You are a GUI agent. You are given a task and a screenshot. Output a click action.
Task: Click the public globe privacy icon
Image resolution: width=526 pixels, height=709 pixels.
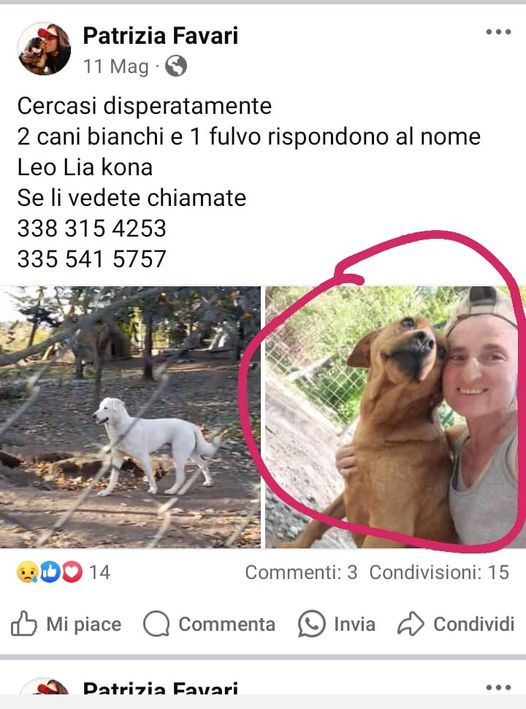pyautogui.click(x=176, y=66)
